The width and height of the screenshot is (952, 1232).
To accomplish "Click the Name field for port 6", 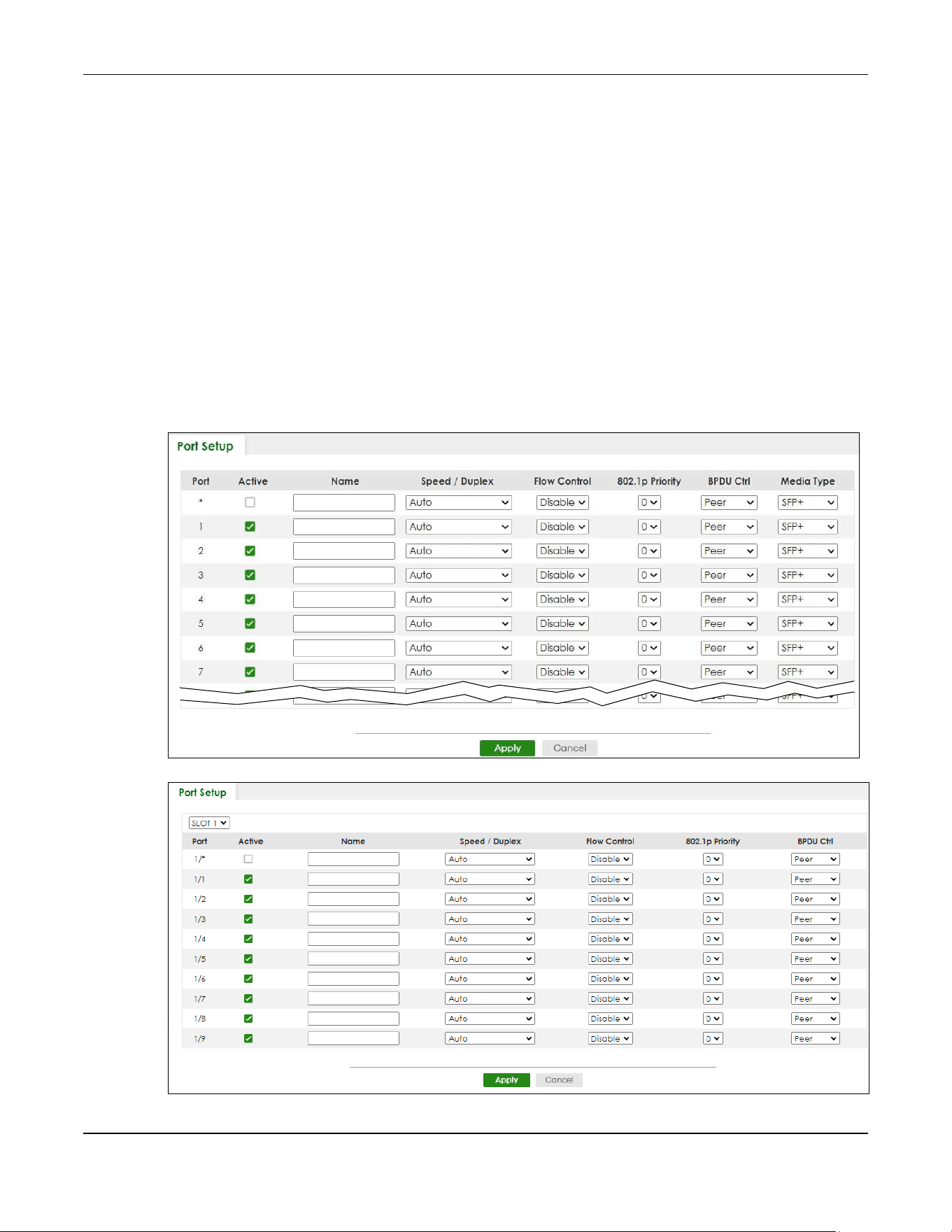I will point(344,648).
